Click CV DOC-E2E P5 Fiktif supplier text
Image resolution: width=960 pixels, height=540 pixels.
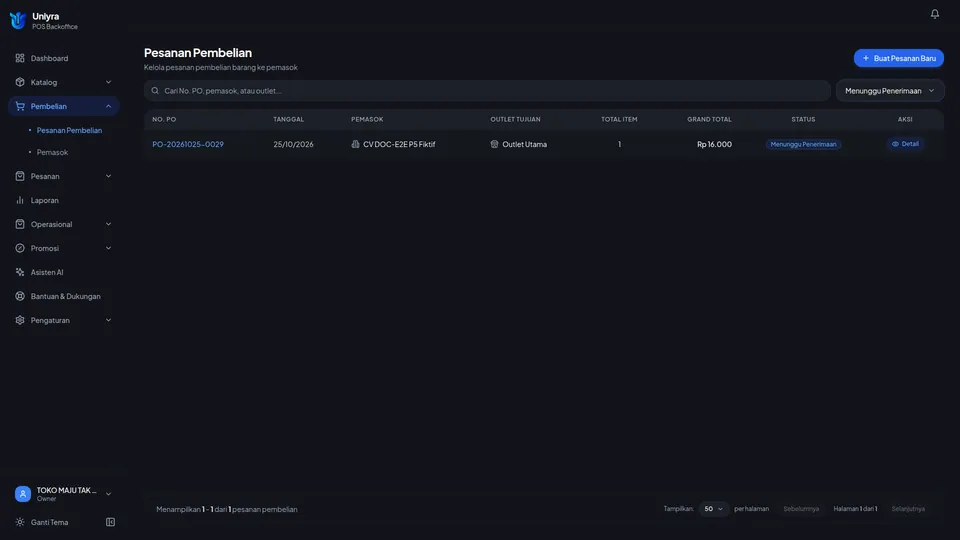pyautogui.click(x=399, y=144)
